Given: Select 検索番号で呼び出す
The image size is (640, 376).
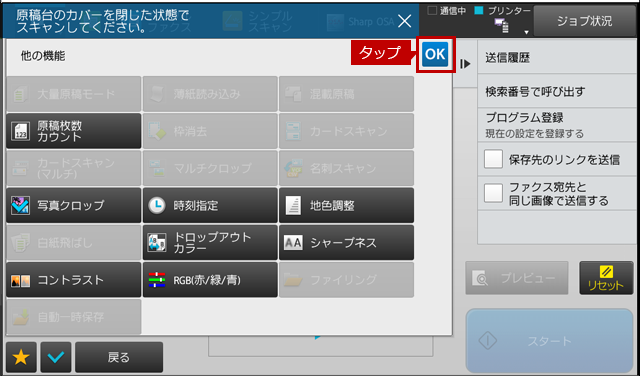Looking at the screenshot, I should [x=557, y=91].
